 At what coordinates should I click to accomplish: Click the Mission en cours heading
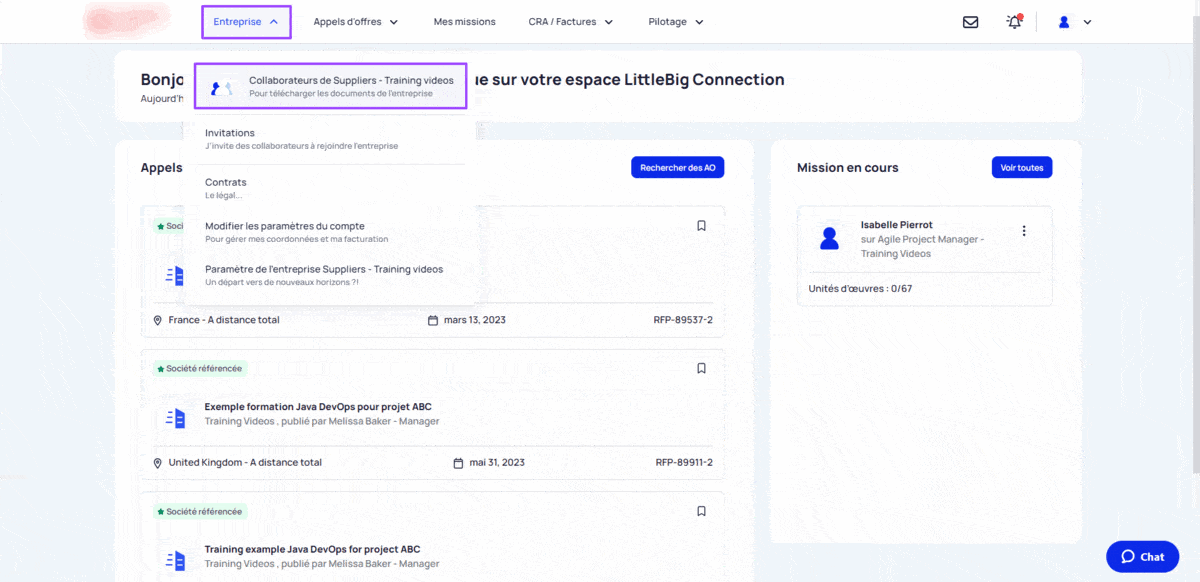tap(847, 168)
